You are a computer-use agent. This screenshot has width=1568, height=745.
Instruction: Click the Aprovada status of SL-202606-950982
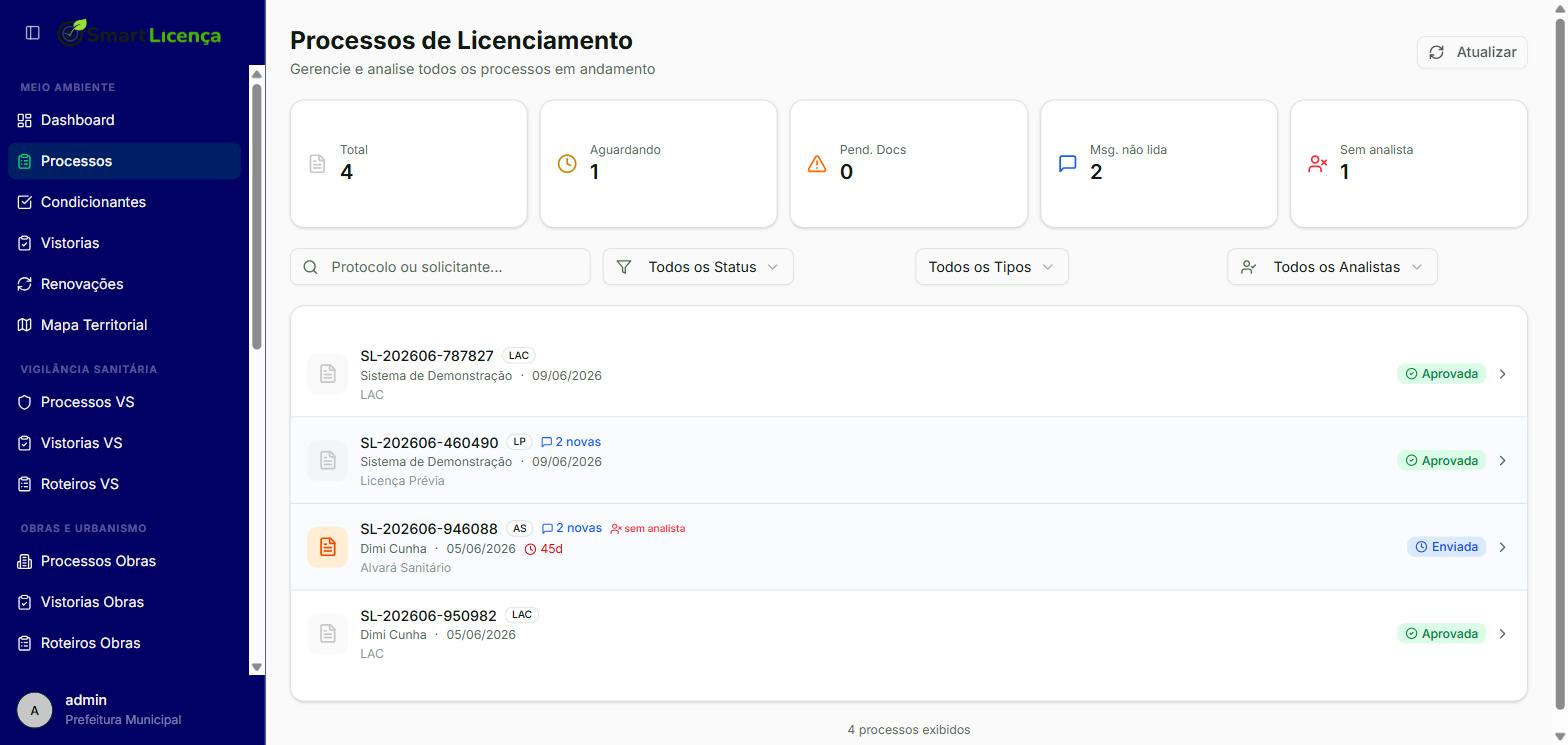pos(1441,634)
